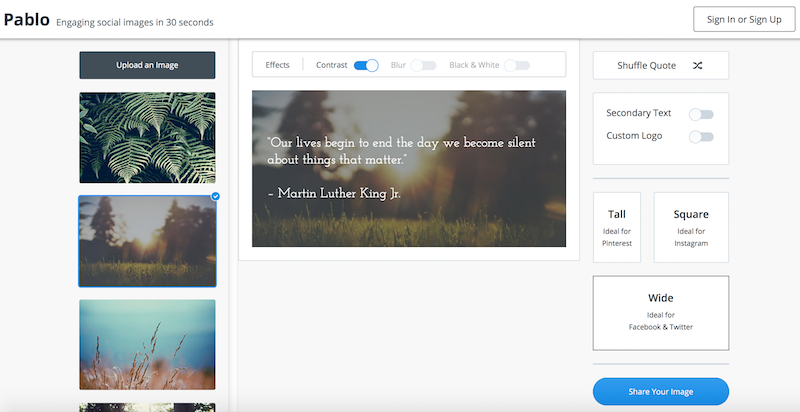The image size is (800, 412).
Task: Pick the wheat grass blue sky thumbnail
Action: pos(147,343)
